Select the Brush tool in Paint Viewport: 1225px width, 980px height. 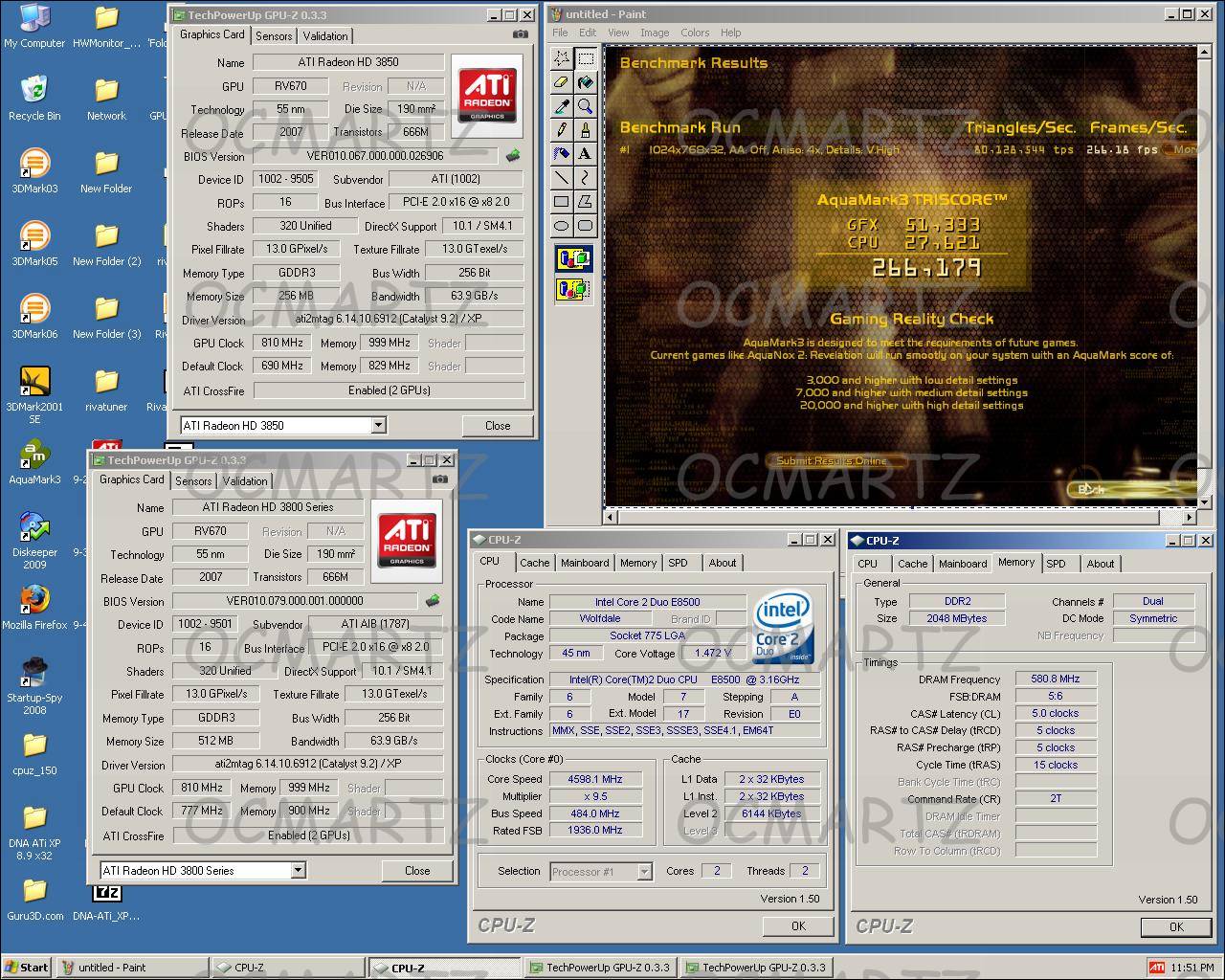click(x=586, y=130)
